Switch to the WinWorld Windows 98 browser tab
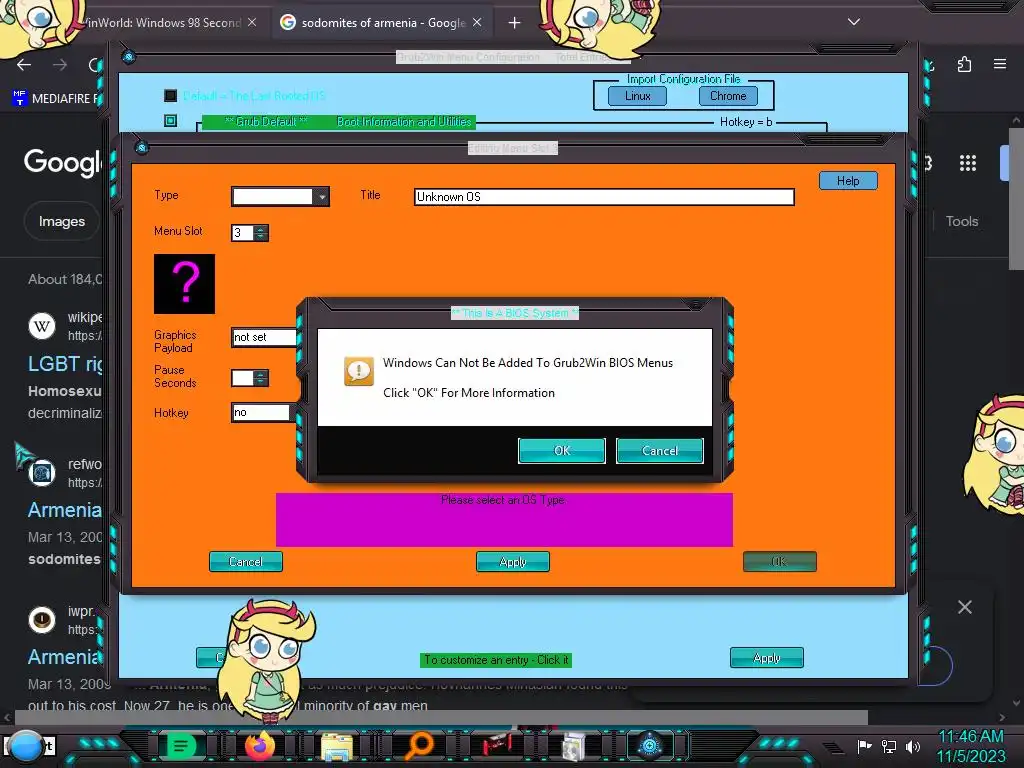Image resolution: width=1024 pixels, height=768 pixels. pyautogui.click(x=163, y=23)
